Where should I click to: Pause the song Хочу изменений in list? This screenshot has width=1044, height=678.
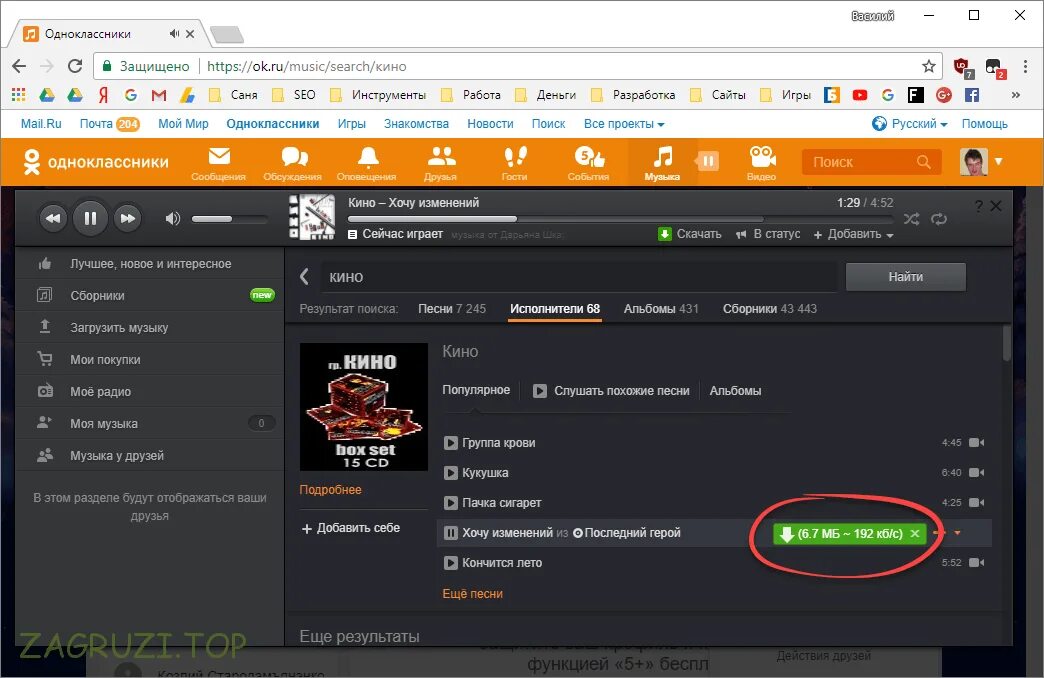point(451,533)
